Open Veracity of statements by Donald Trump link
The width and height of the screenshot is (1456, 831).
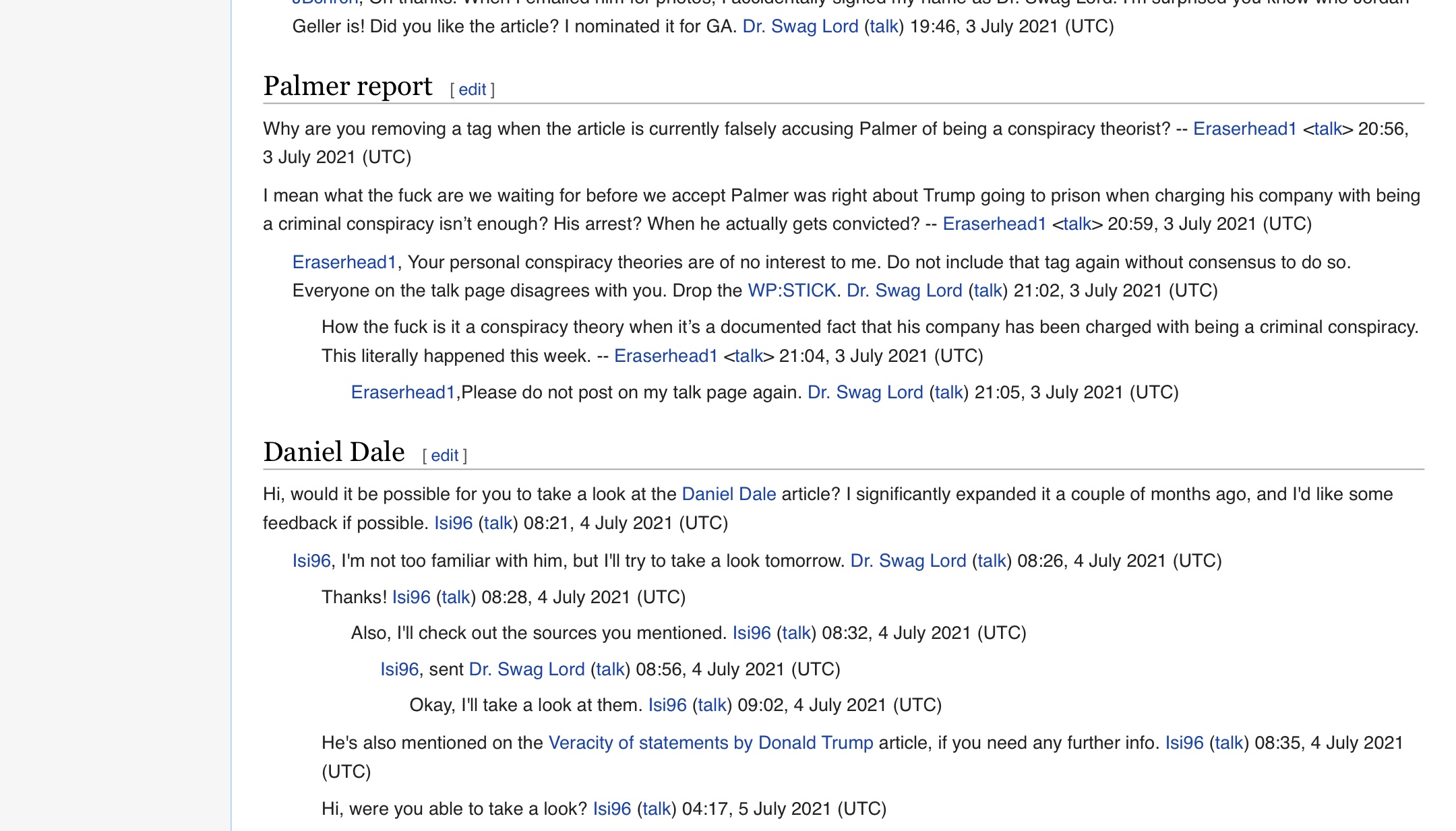tap(710, 743)
